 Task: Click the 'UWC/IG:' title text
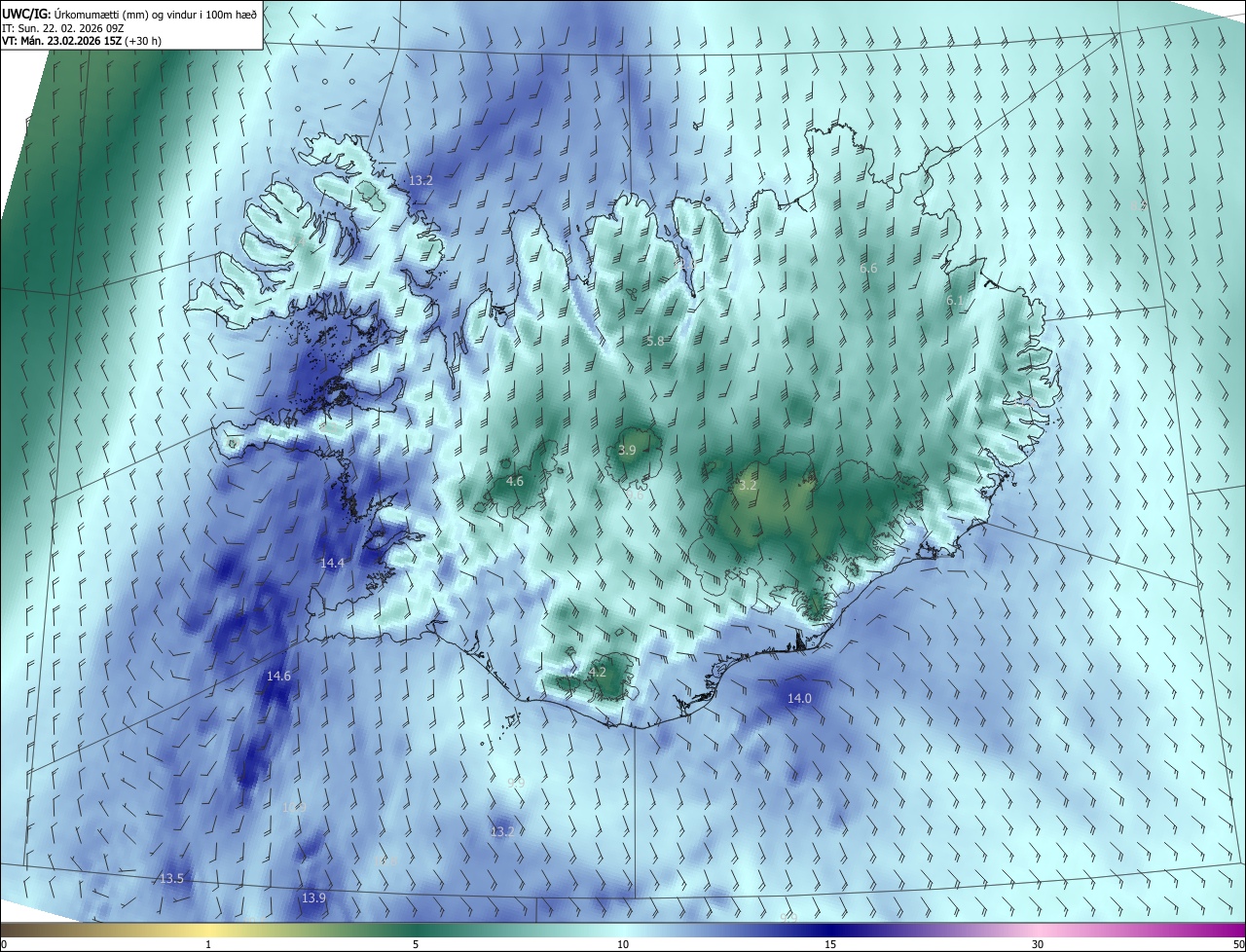point(26,14)
